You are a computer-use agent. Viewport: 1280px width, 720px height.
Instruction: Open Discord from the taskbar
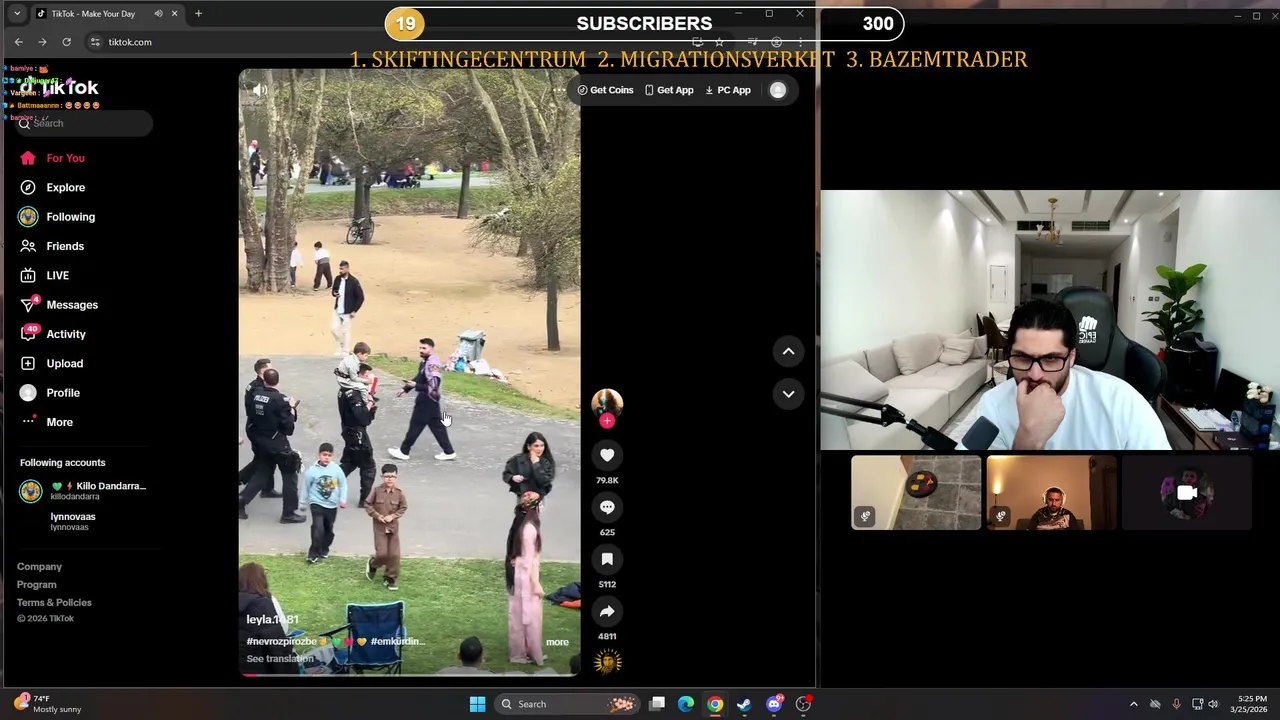(x=774, y=704)
